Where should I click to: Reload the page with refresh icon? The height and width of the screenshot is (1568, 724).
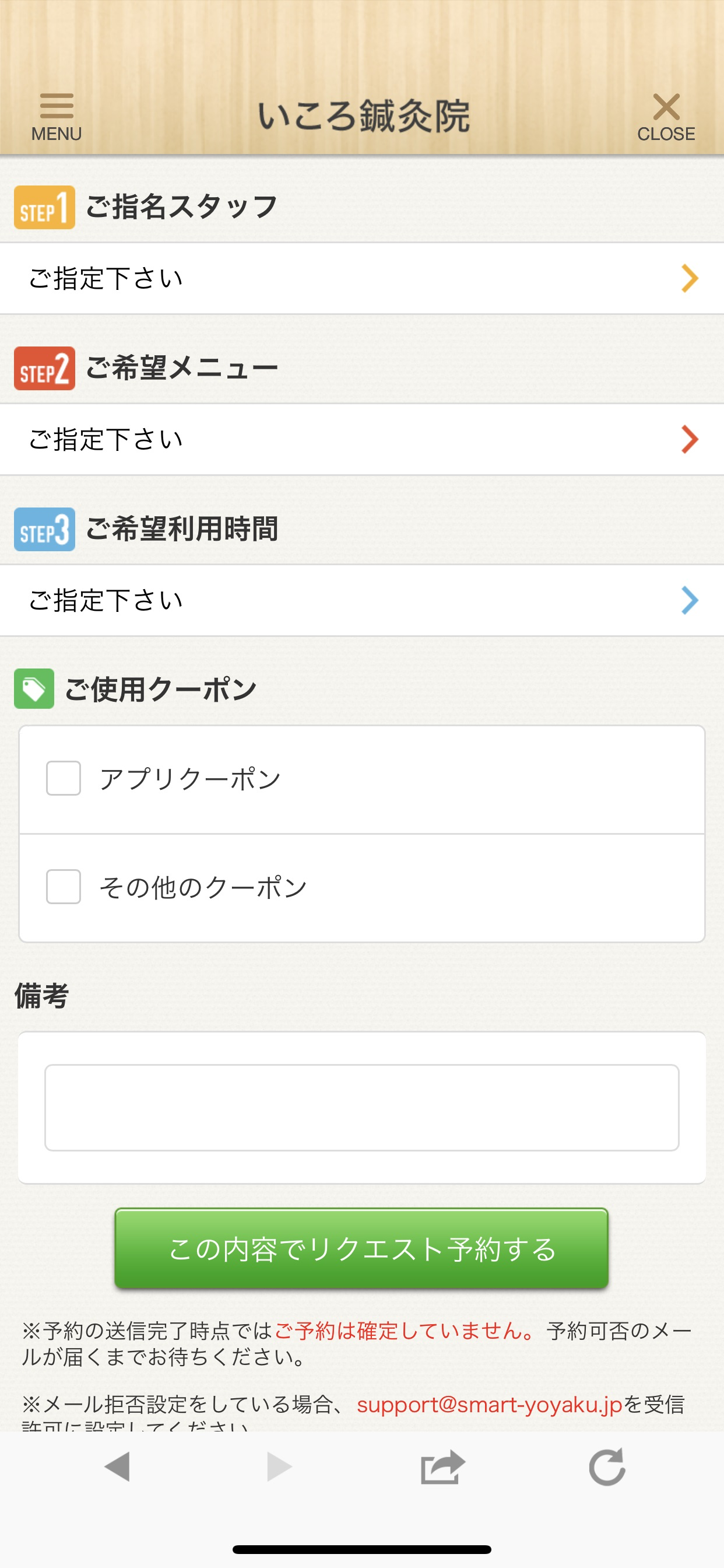point(607,1466)
